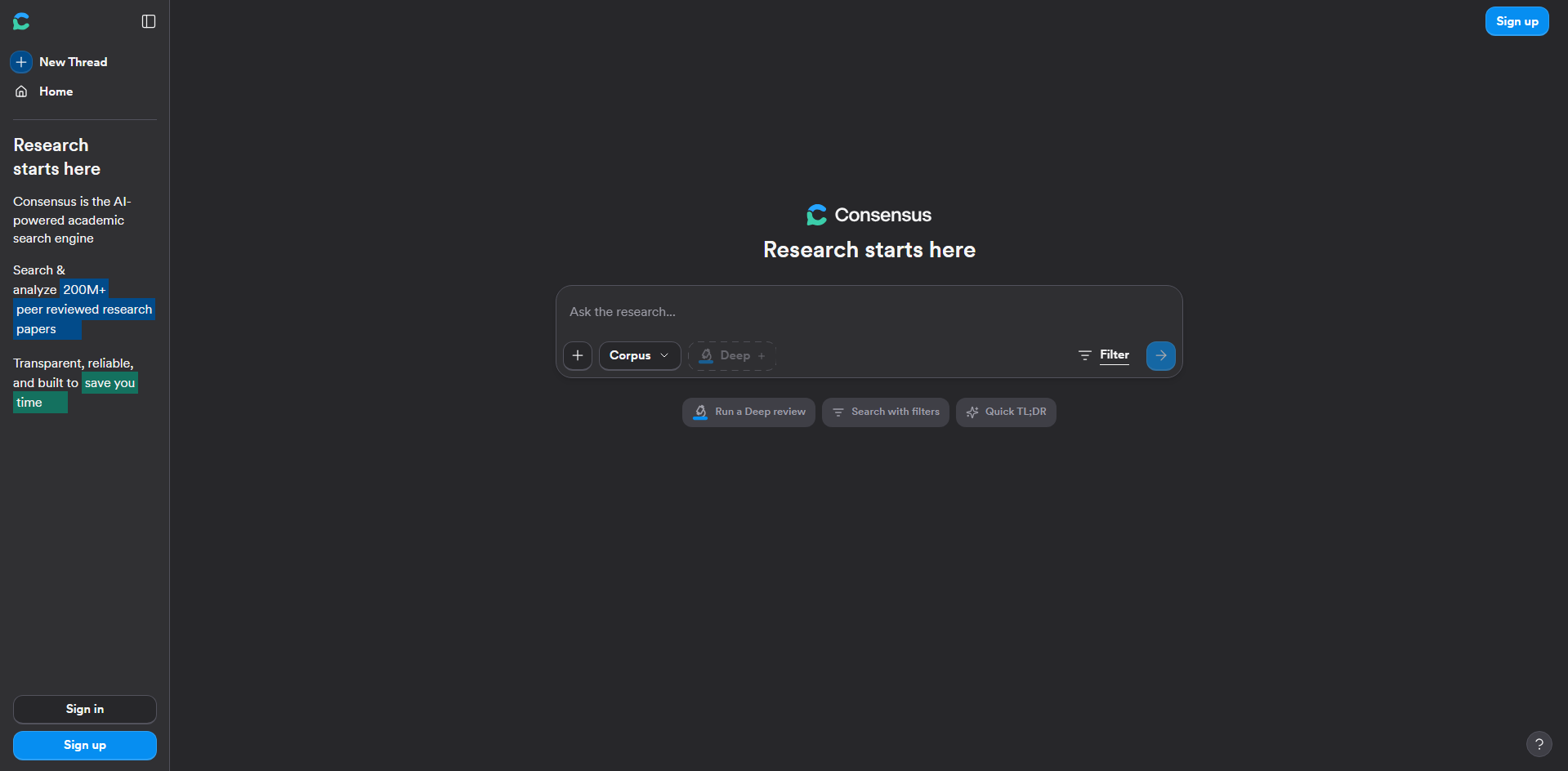This screenshot has height=771, width=1568.
Task: Click Sign up in the sidebar
Action: [x=85, y=745]
